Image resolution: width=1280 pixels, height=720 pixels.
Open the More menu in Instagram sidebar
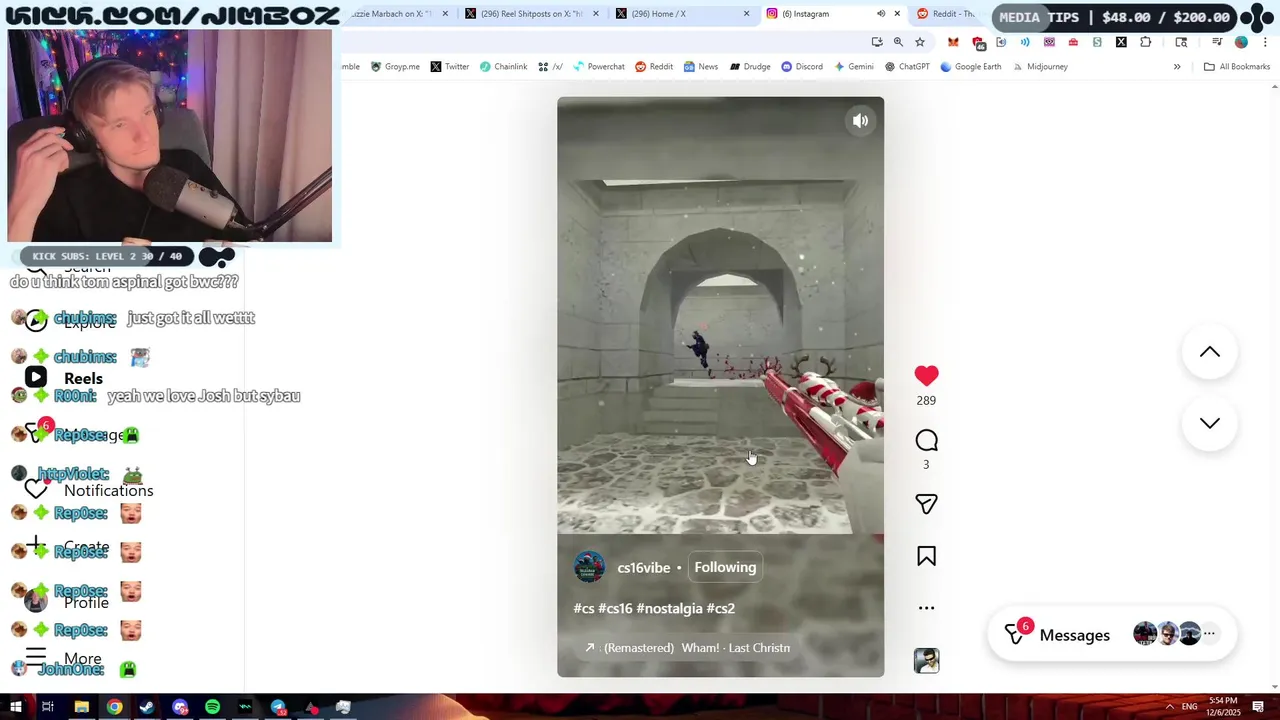(63, 659)
